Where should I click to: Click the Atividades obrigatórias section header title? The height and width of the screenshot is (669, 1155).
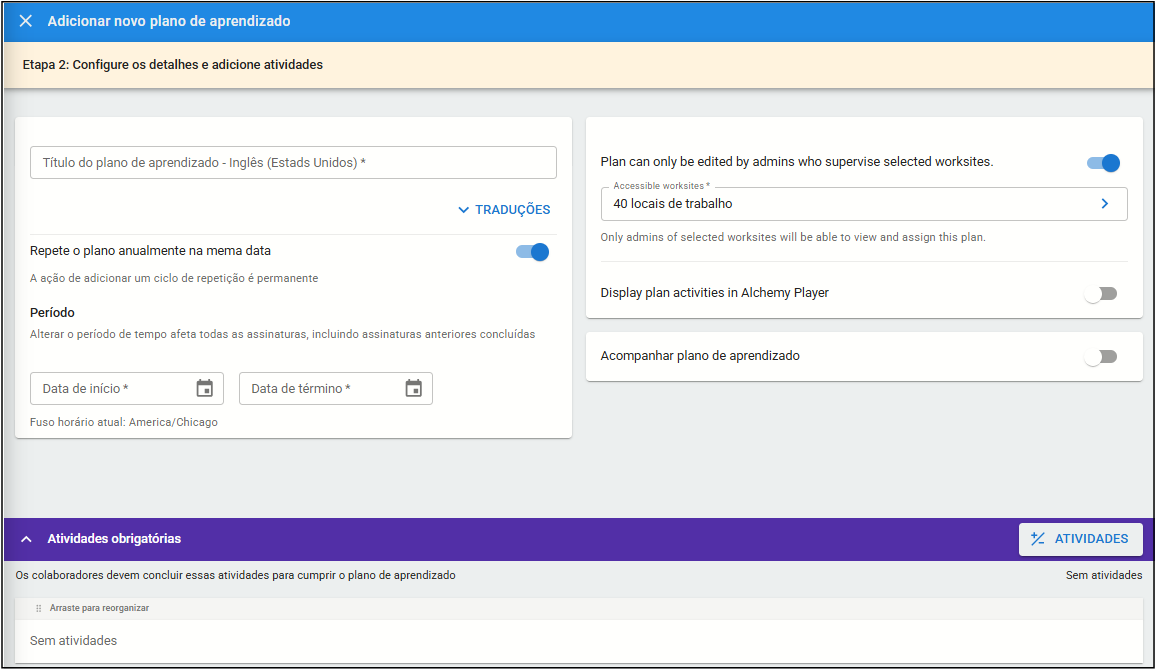114,539
